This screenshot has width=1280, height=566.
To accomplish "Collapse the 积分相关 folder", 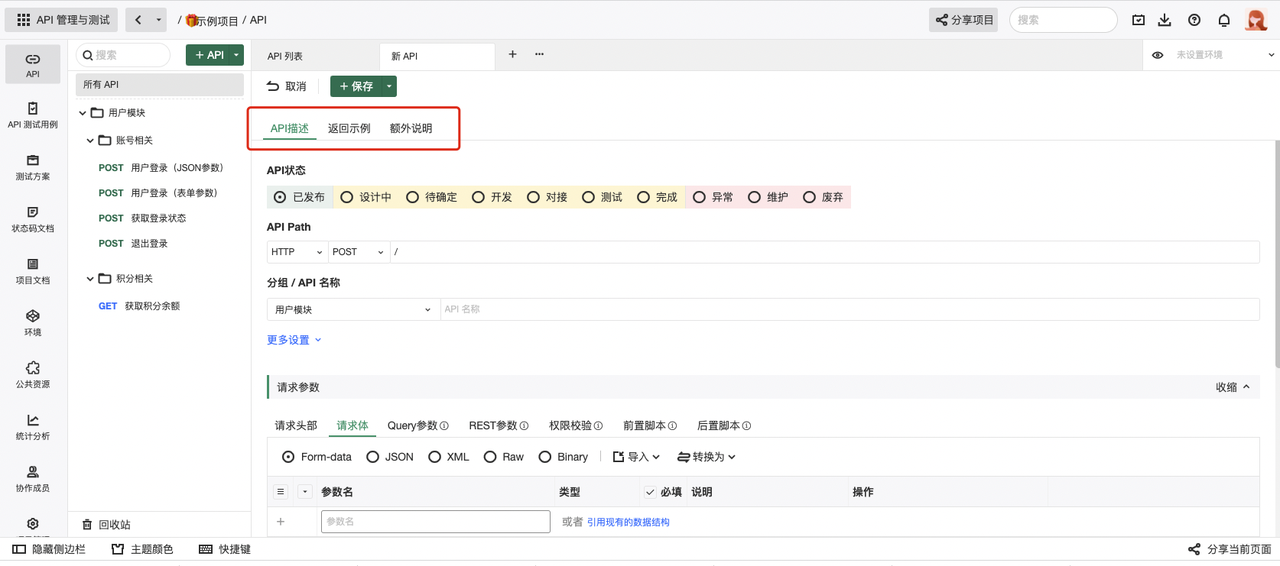I will (x=90, y=279).
